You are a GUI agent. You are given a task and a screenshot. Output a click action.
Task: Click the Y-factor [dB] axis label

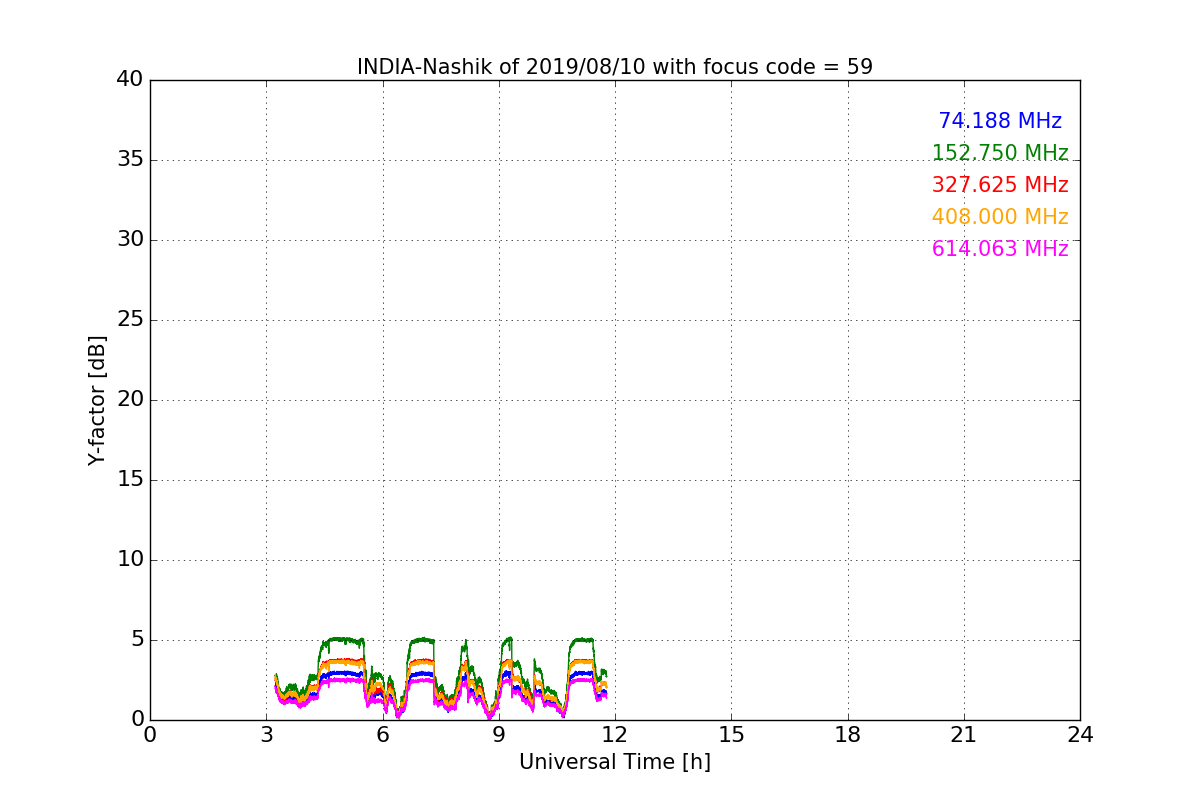[x=97, y=400]
